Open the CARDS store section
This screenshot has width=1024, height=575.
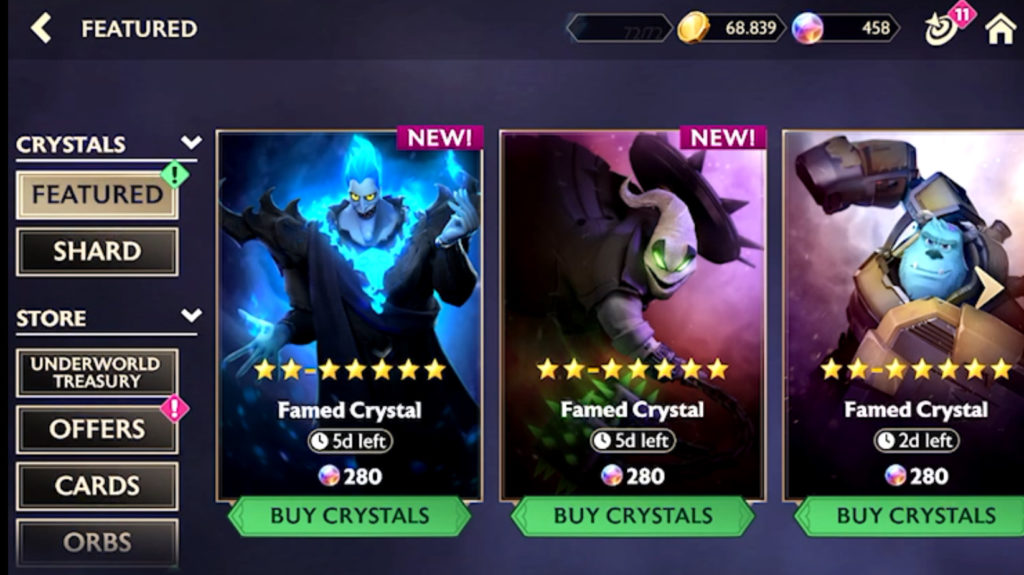coord(97,486)
